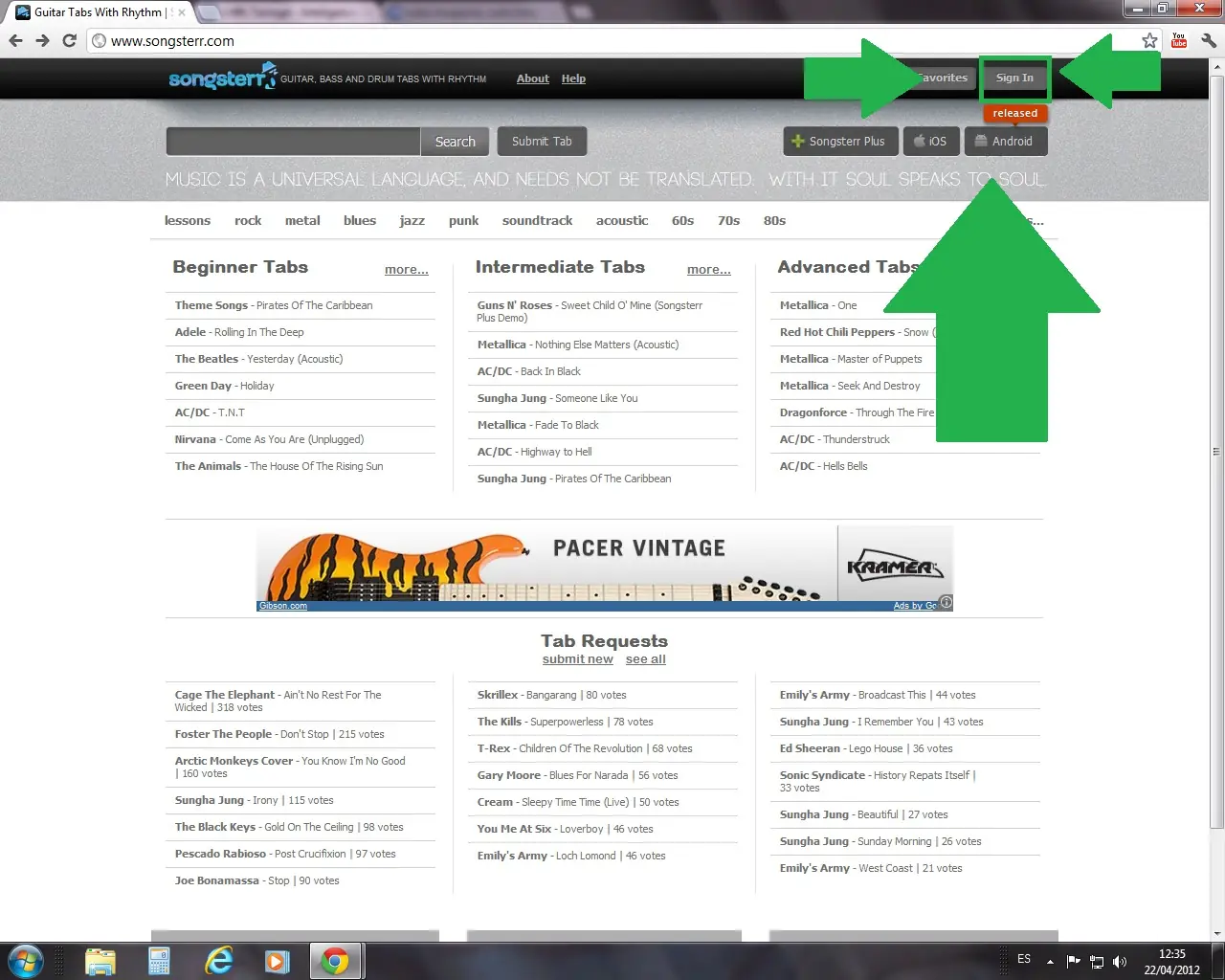Click the Action Center flag icon

click(1074, 961)
